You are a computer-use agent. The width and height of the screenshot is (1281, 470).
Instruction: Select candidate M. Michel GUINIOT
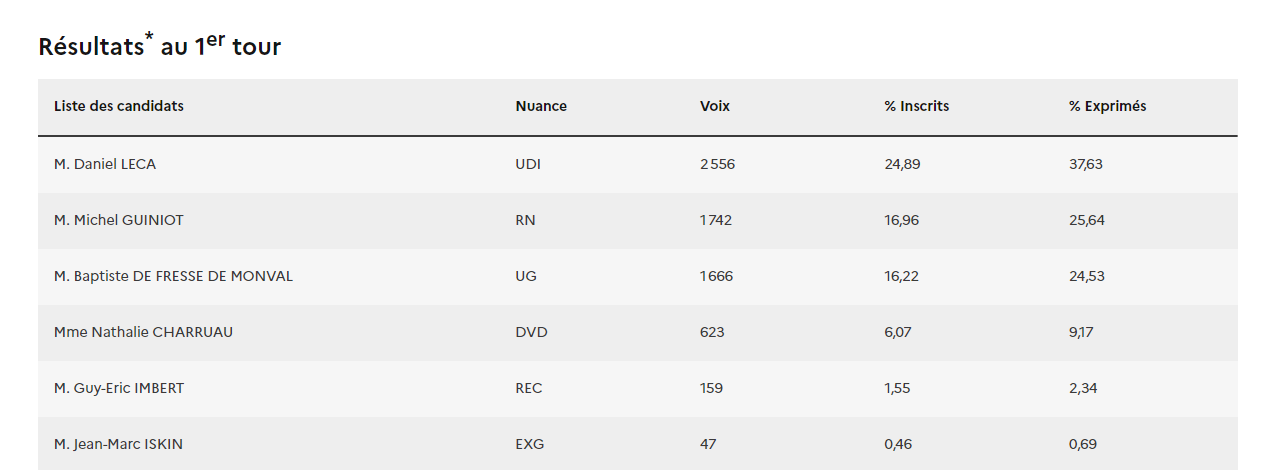(119, 220)
